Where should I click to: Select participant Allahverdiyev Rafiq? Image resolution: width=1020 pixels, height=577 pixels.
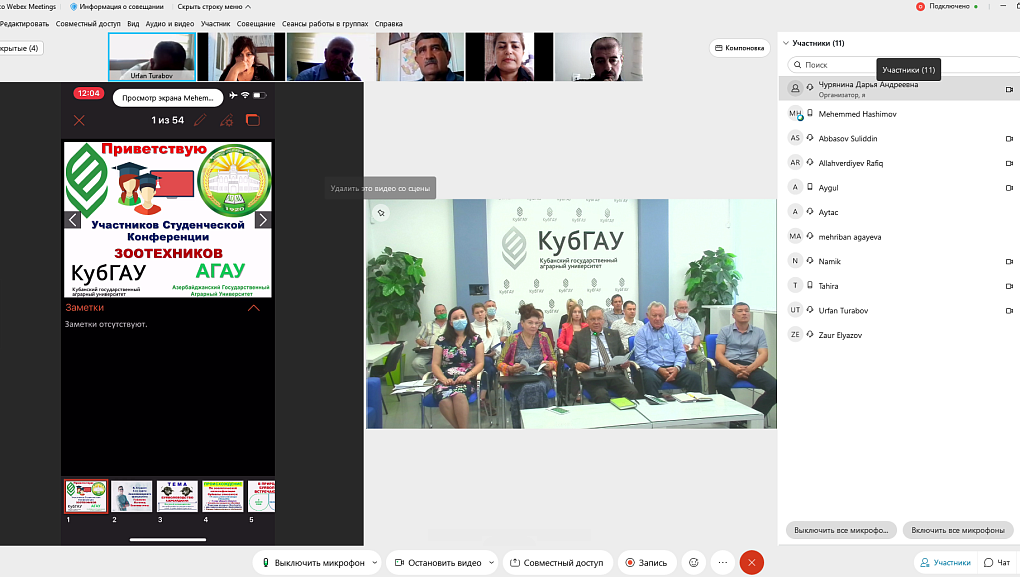pos(899,163)
